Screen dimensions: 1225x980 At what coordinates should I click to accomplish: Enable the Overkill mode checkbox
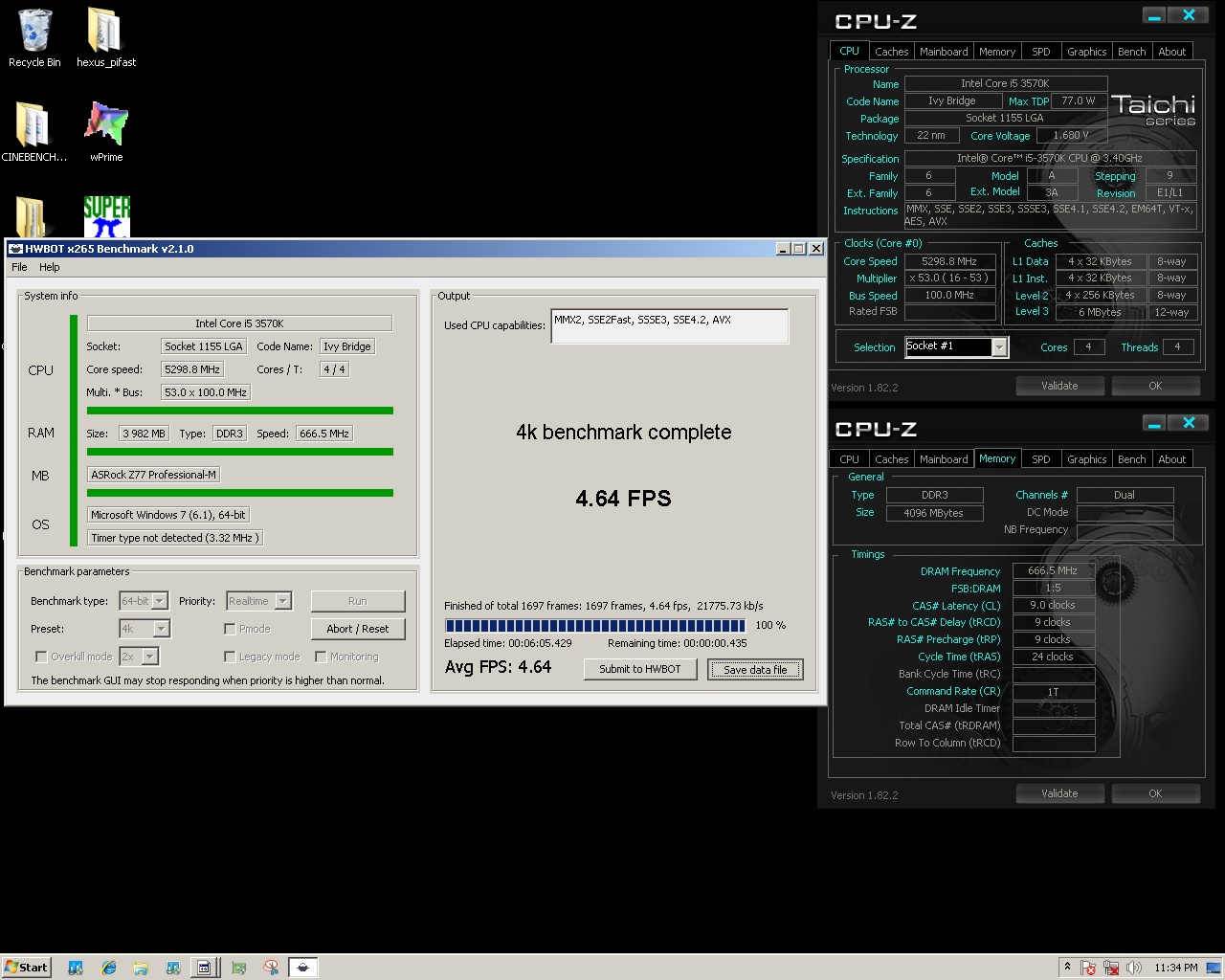point(41,657)
